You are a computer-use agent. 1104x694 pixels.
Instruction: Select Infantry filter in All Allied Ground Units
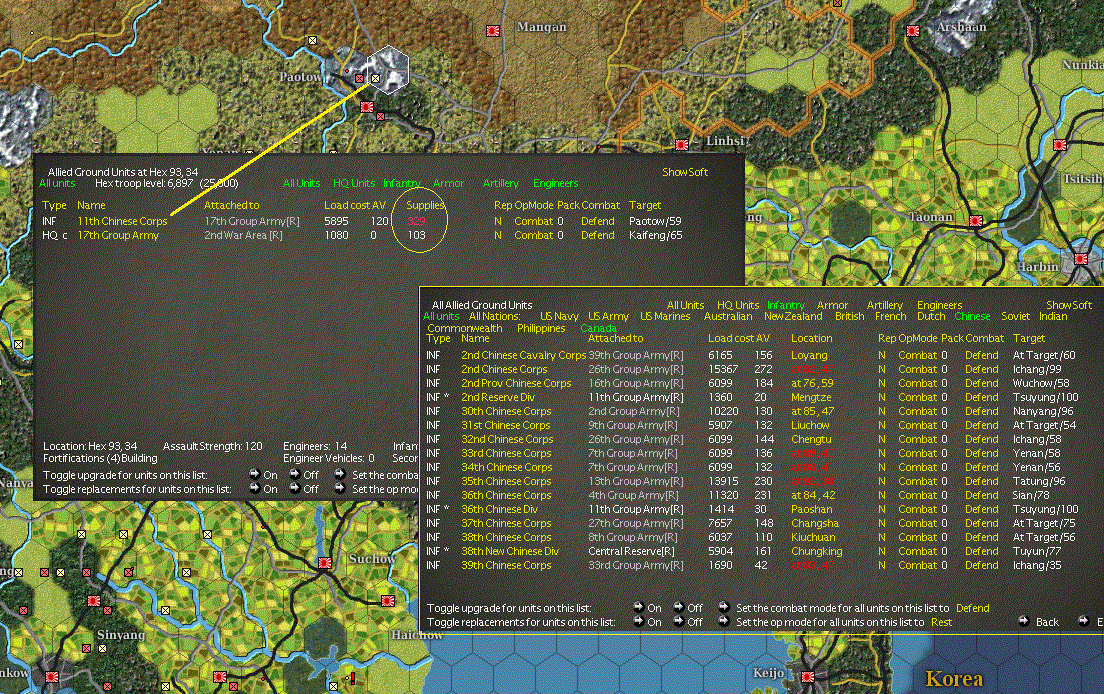click(x=786, y=305)
